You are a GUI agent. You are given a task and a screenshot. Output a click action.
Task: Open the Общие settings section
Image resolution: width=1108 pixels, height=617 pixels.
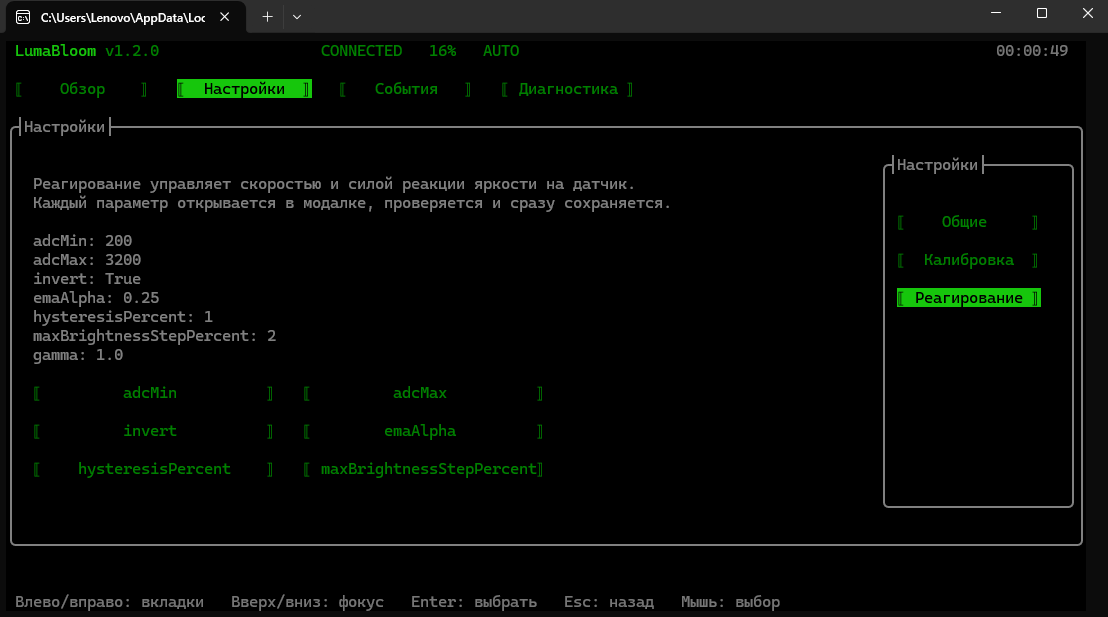[968, 222]
